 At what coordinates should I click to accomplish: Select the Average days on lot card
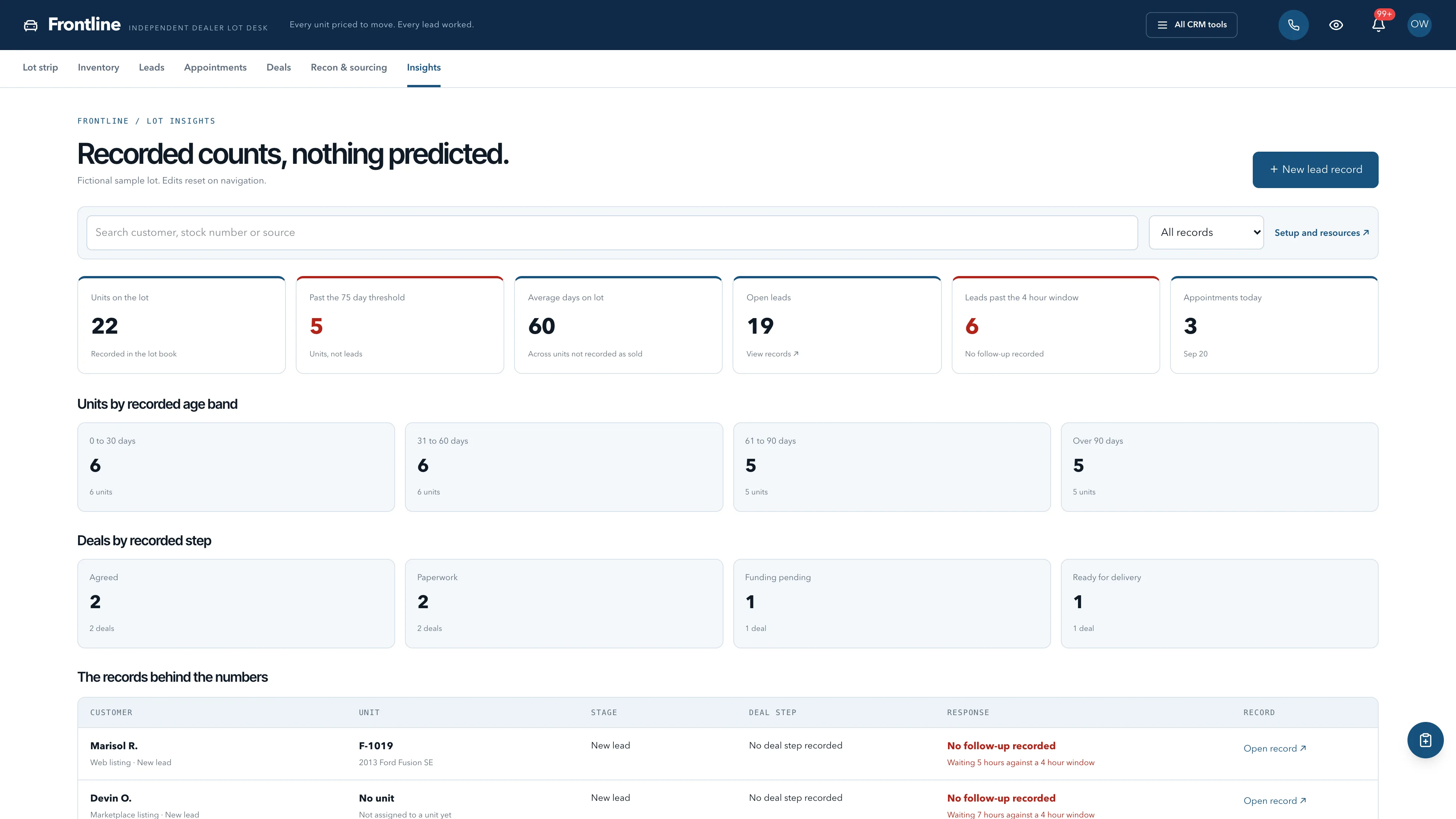(x=618, y=325)
